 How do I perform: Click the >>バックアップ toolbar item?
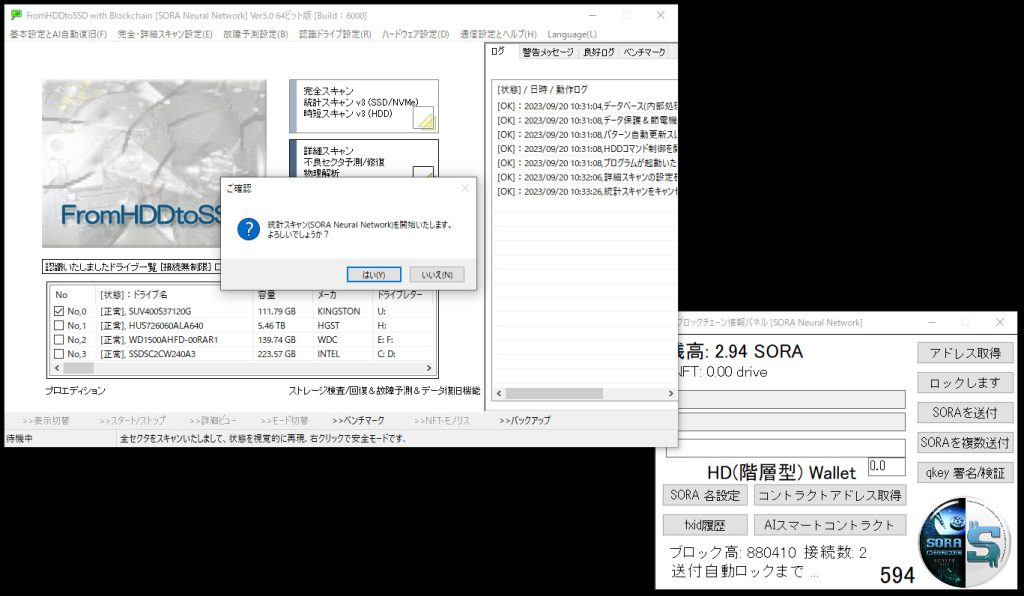click(525, 421)
